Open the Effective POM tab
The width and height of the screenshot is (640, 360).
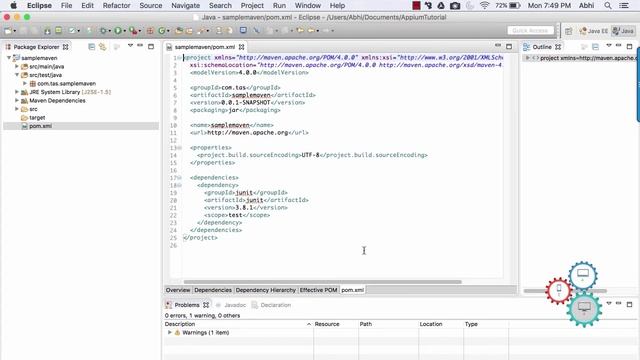[x=318, y=290]
